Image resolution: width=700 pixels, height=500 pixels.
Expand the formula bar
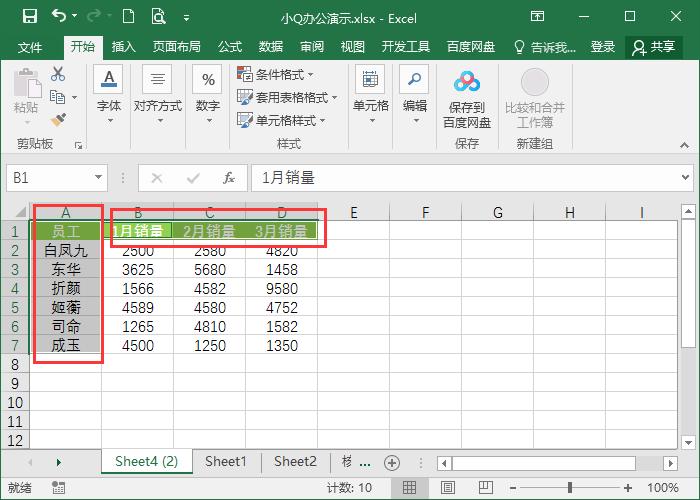tap(685, 177)
